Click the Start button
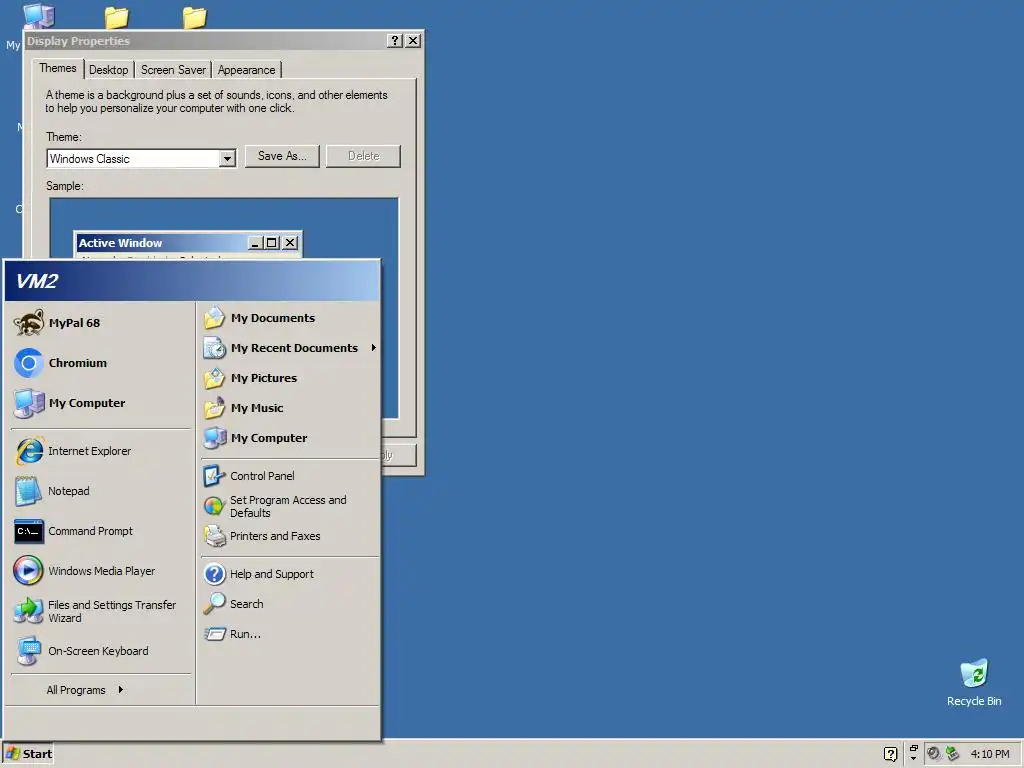The image size is (1024, 768). click(x=28, y=754)
